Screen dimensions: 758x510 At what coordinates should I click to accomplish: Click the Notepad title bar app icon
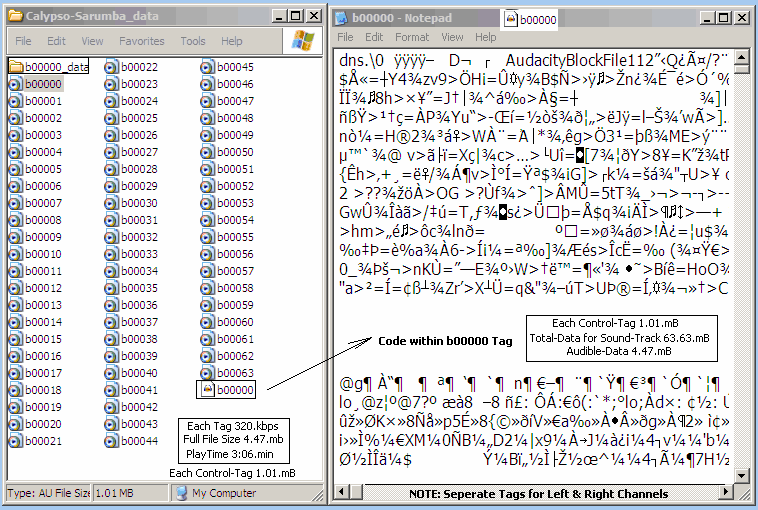pyautogui.click(x=342, y=18)
